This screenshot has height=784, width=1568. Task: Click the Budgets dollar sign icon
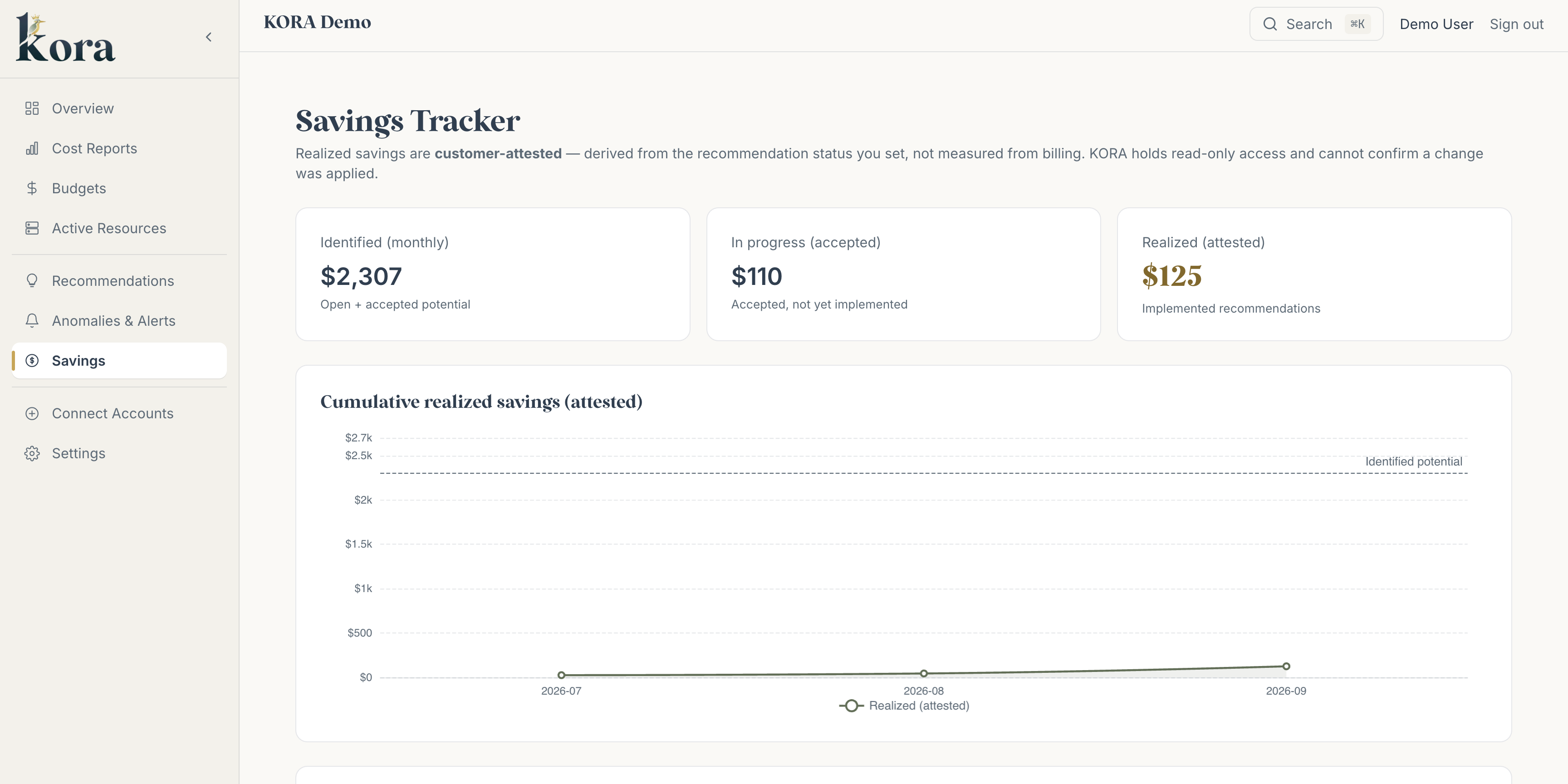click(x=32, y=188)
